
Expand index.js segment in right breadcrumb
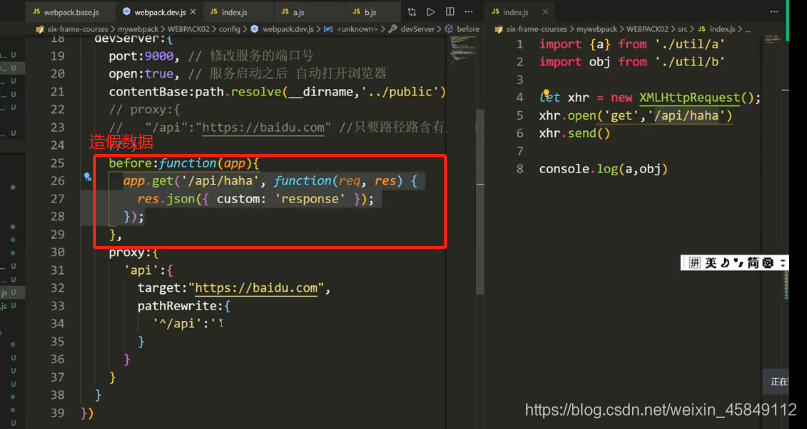723,29
